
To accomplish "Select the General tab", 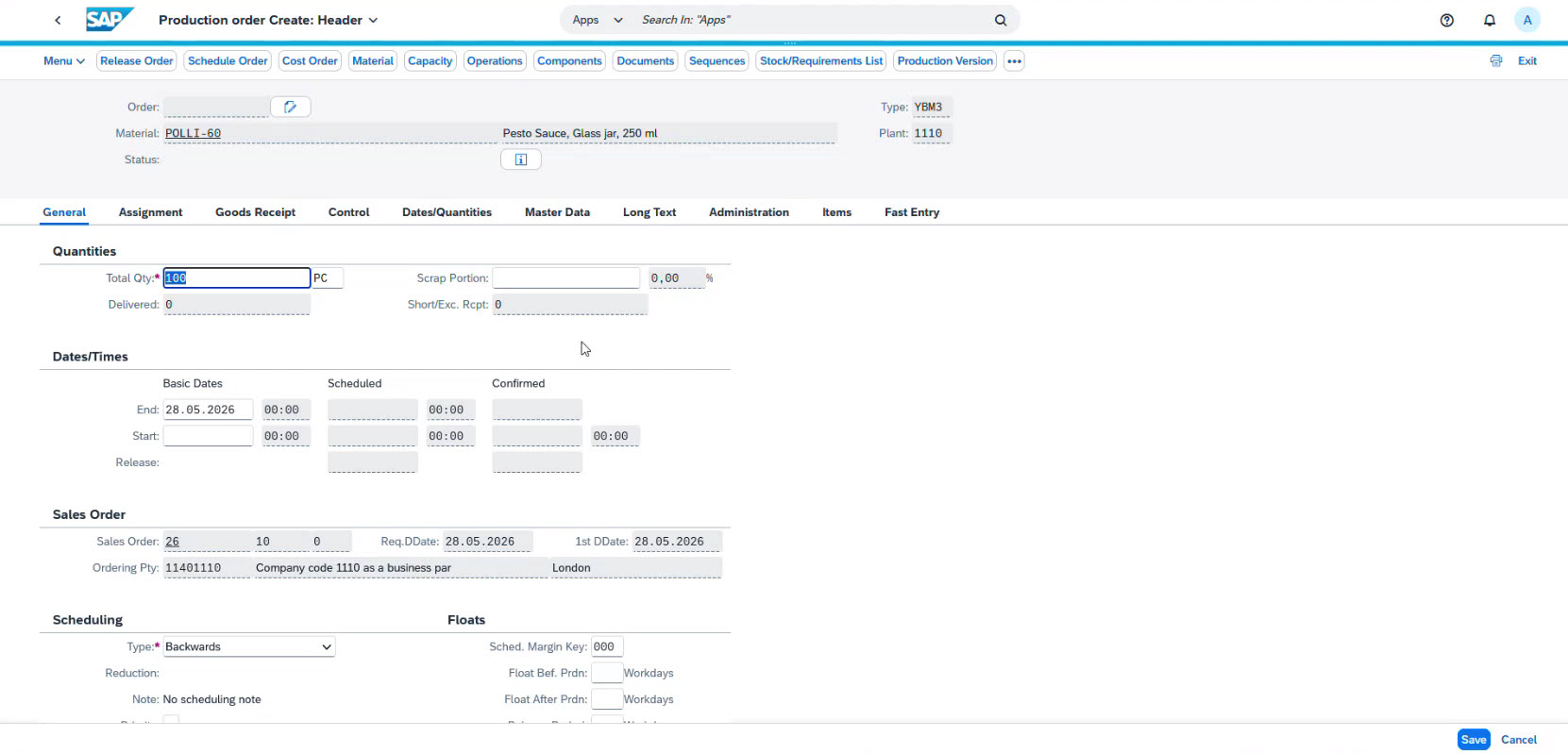I will (x=64, y=212).
